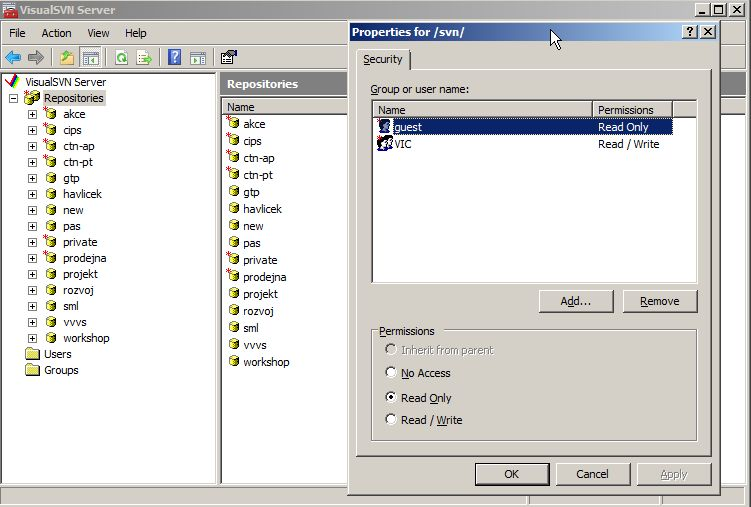This screenshot has width=751, height=507.
Task: Click the Users folder icon in tree
Action: tap(33, 354)
